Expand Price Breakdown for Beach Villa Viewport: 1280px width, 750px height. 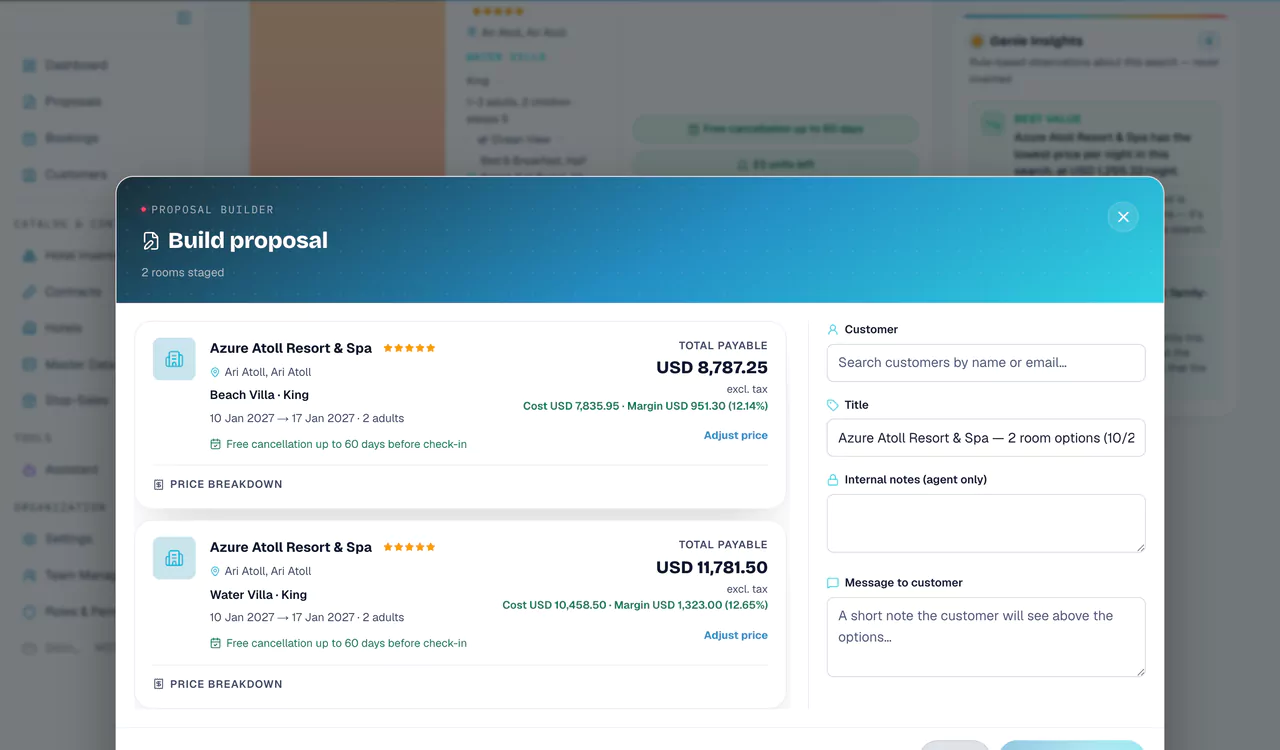(x=218, y=484)
